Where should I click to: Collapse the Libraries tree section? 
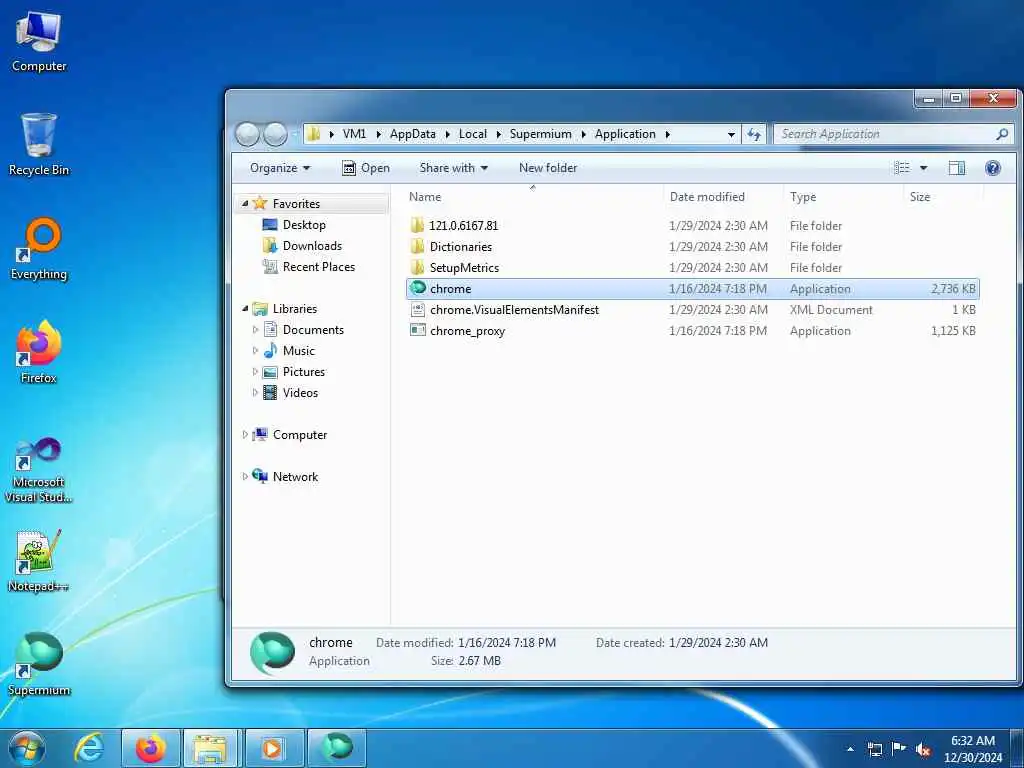[245, 308]
